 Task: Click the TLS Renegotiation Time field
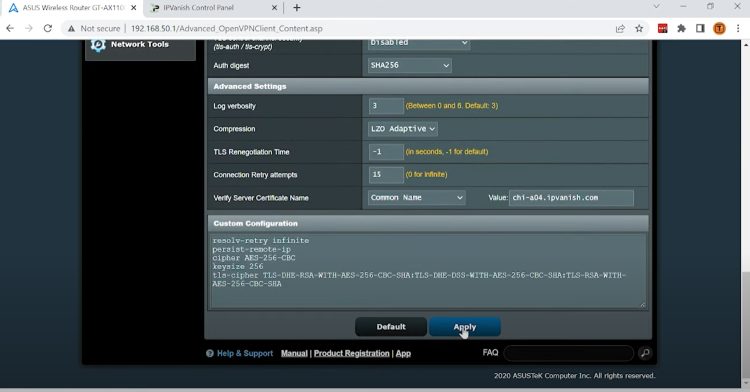pos(386,152)
